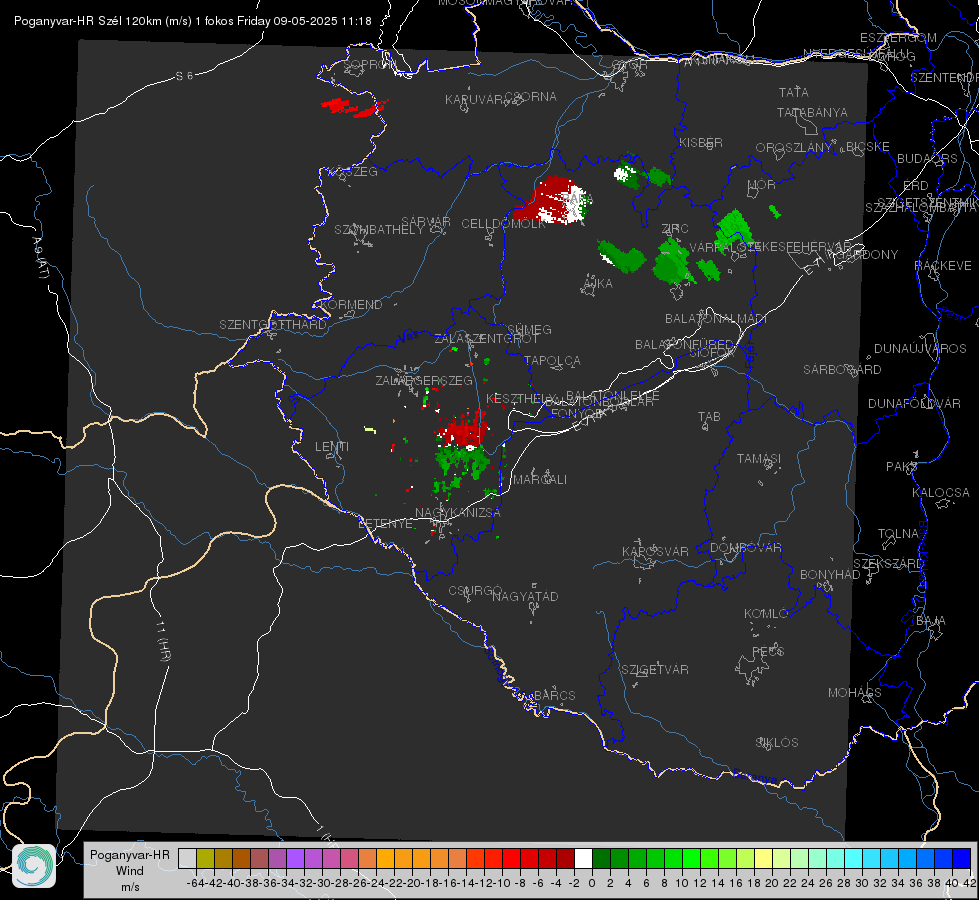Click the BICSKE city label
Image resolution: width=979 pixels, height=900 pixels.
867,147
